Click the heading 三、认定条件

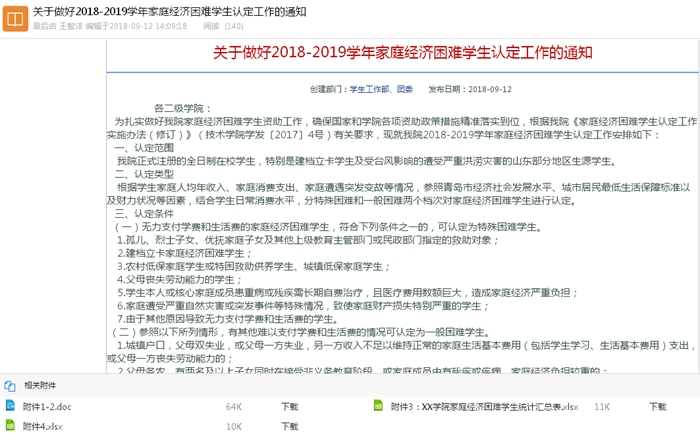pyautogui.click(x=144, y=214)
